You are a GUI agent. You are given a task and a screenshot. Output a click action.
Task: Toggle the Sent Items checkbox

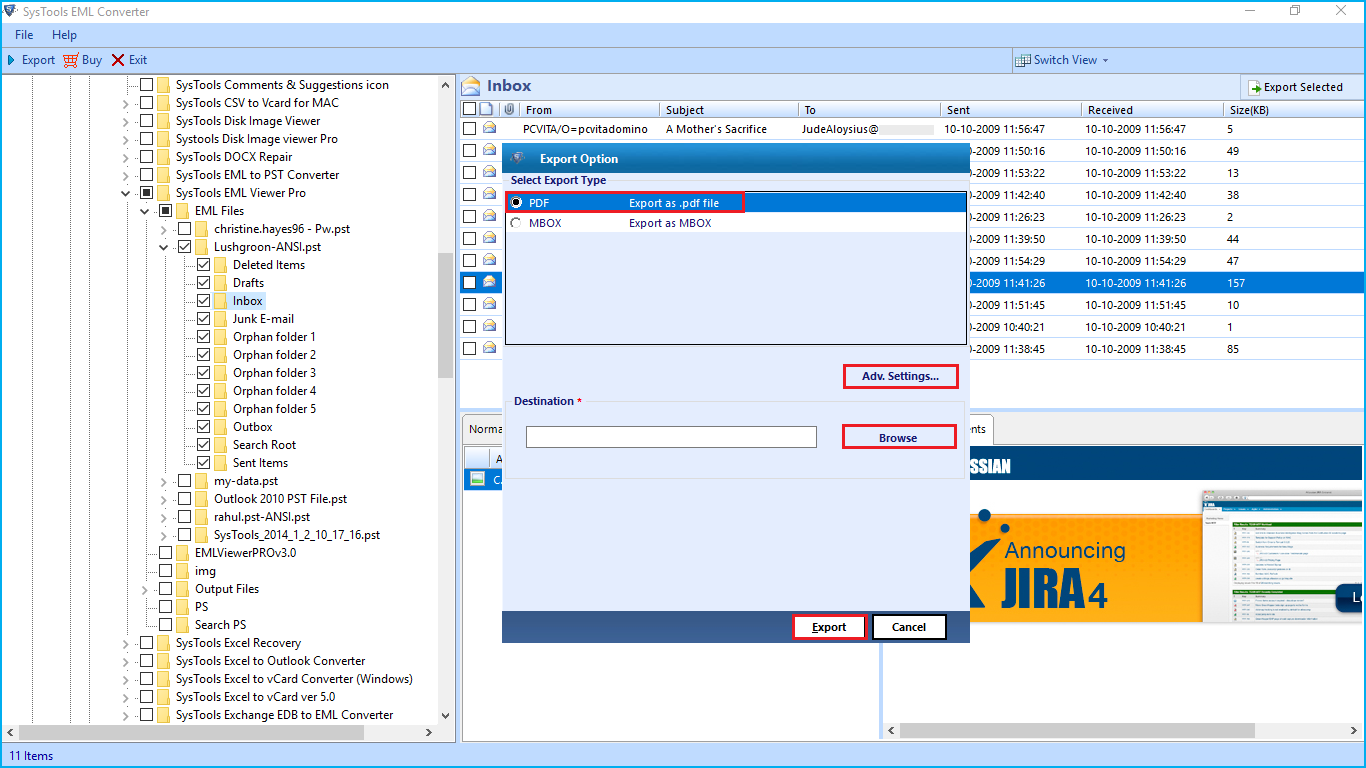(x=204, y=463)
